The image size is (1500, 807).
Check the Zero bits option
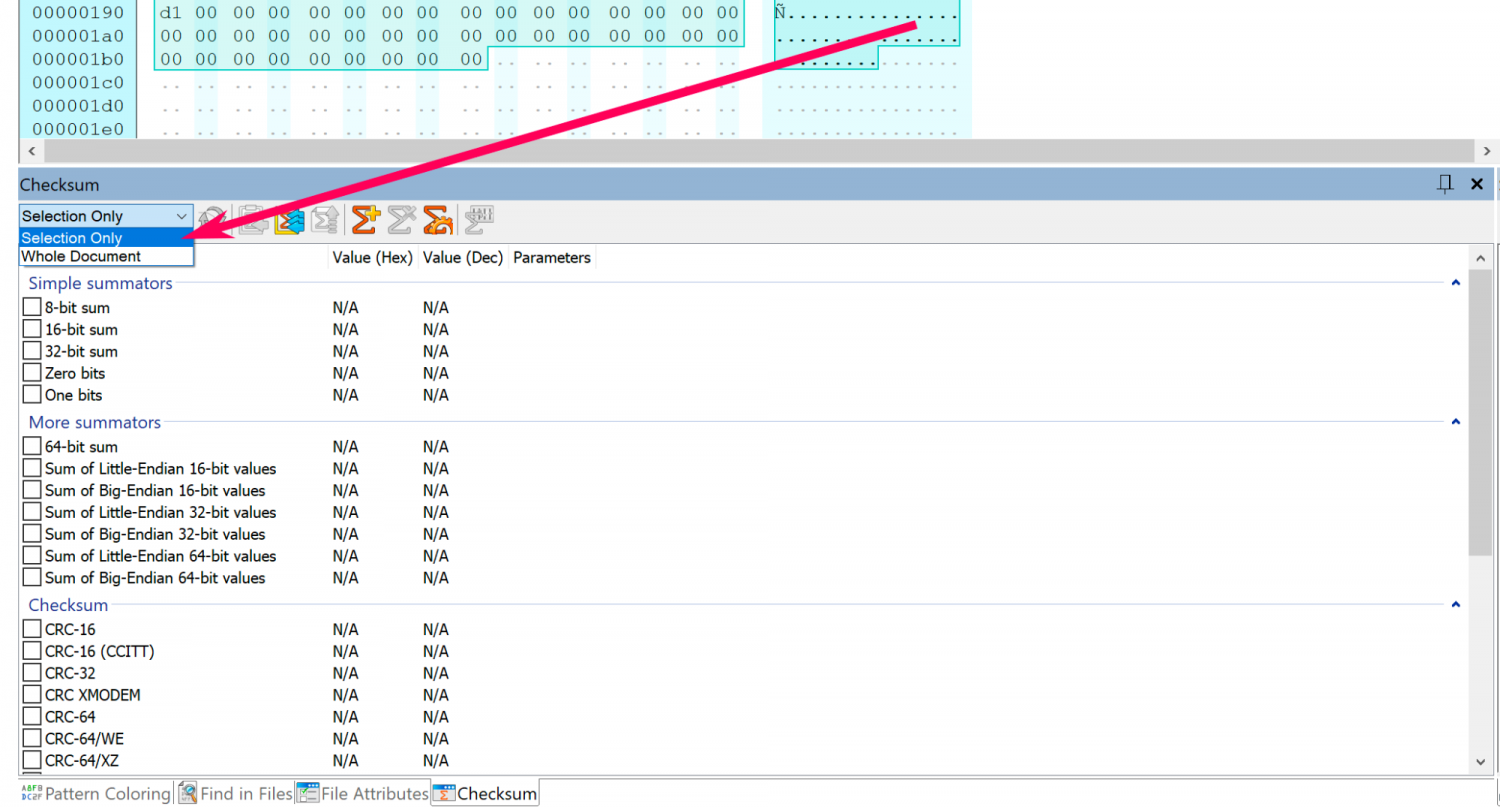(32, 373)
